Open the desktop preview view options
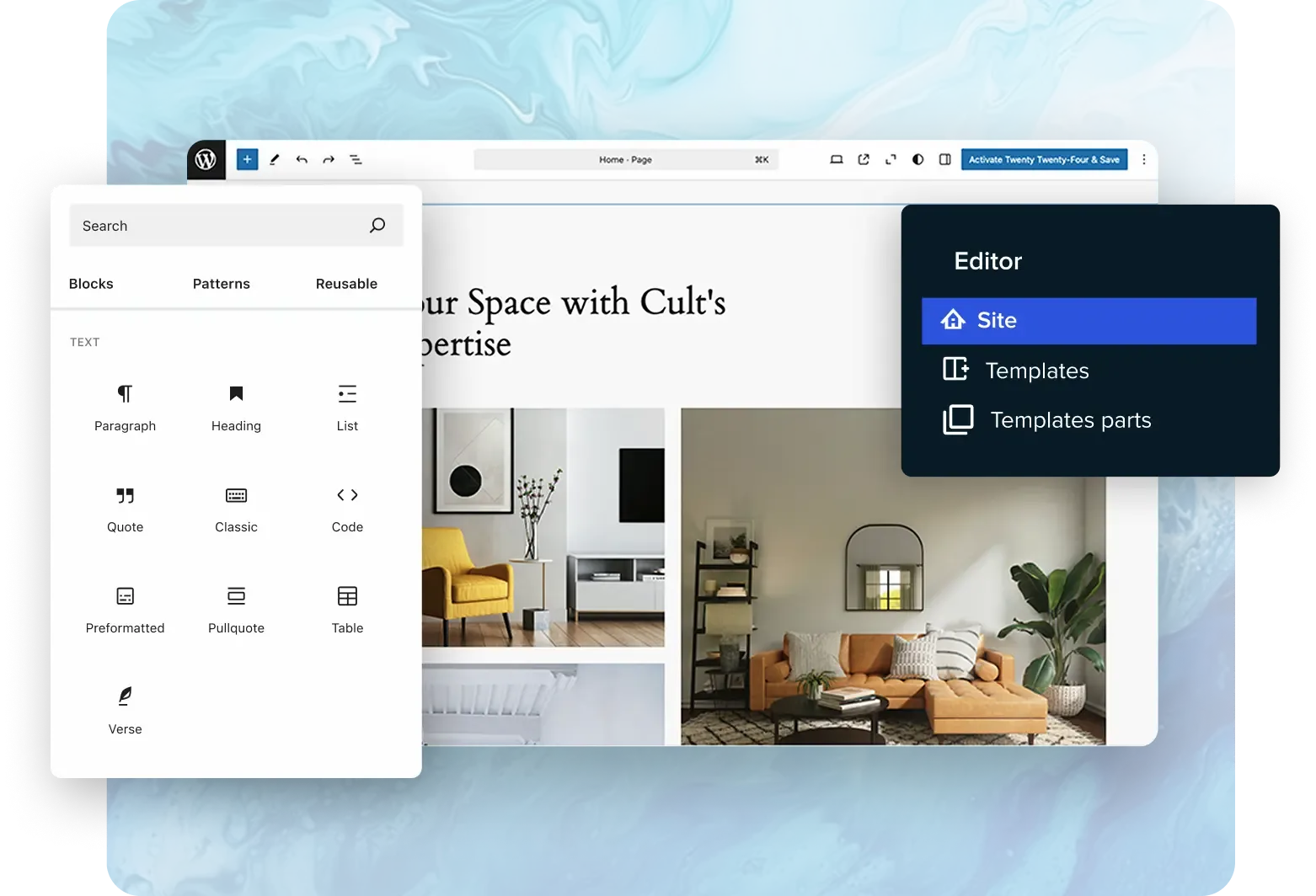This screenshot has height=896, width=1316. point(836,159)
